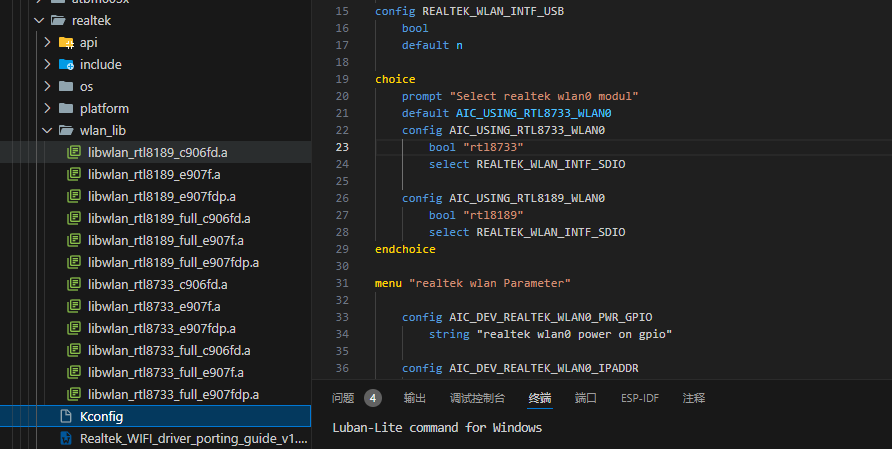Screen dimensions: 892x449
Task: Click the "Select realtek wlan0 modul" string
Action: click(x=544, y=96)
